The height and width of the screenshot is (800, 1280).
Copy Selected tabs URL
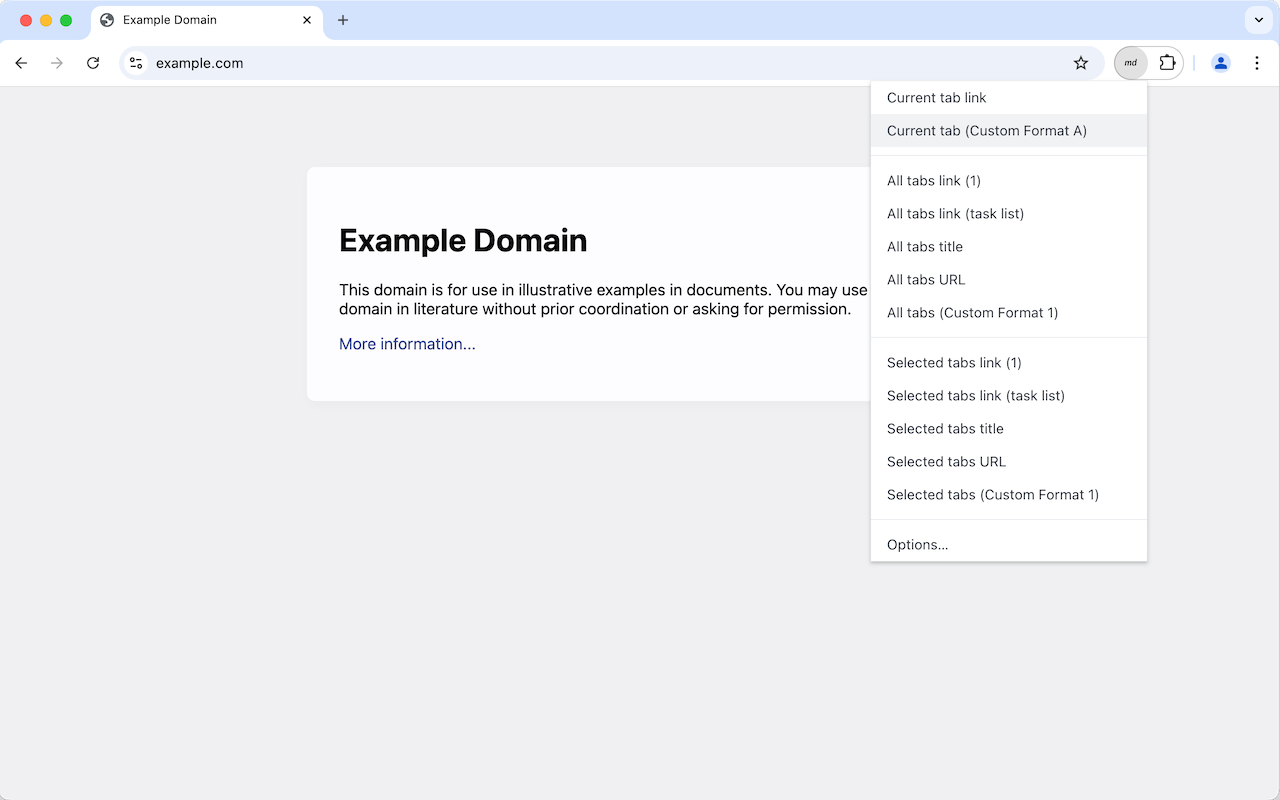[946, 461]
